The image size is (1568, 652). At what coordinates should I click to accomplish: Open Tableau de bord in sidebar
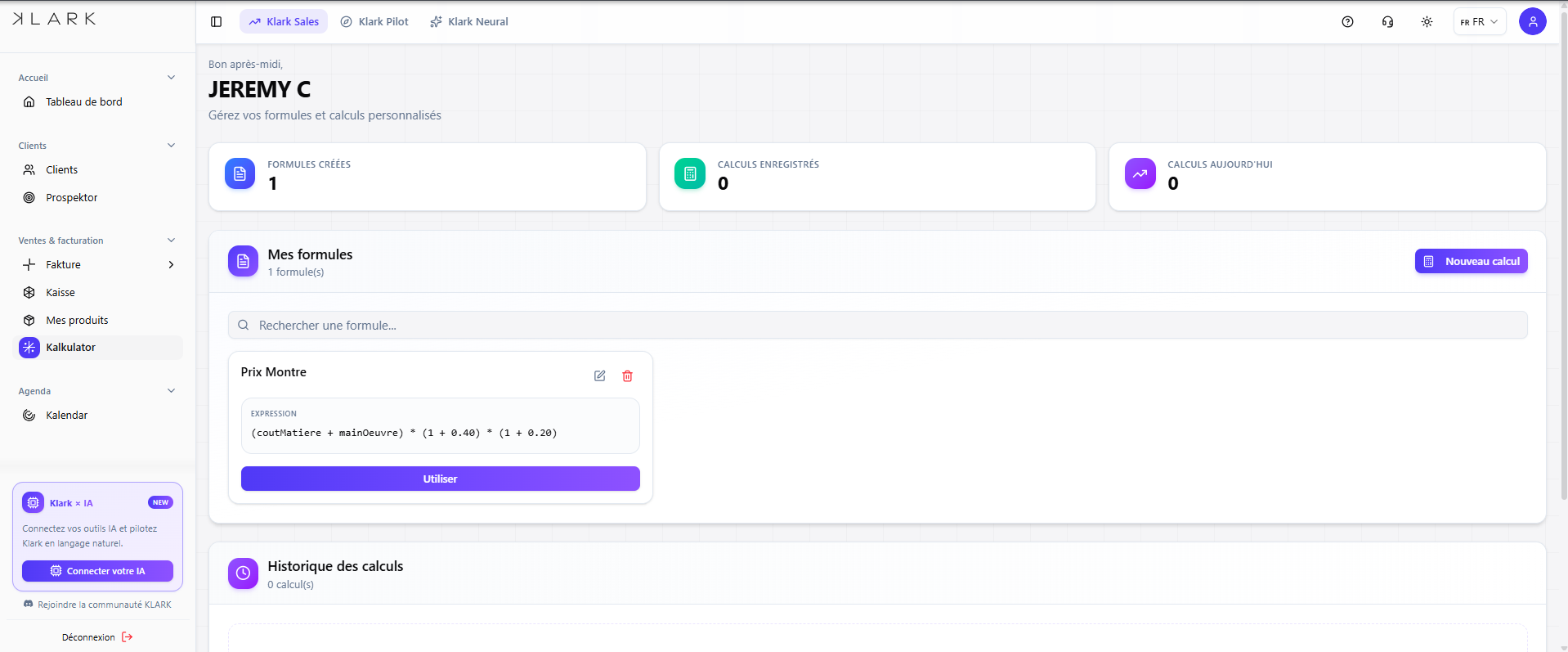pyautogui.click(x=98, y=102)
